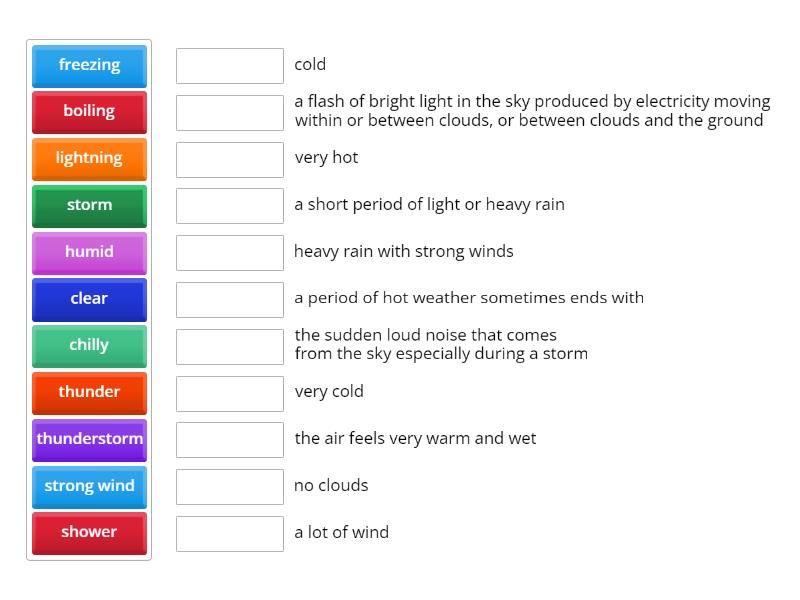Click the answer box next to very hot

coord(229,158)
